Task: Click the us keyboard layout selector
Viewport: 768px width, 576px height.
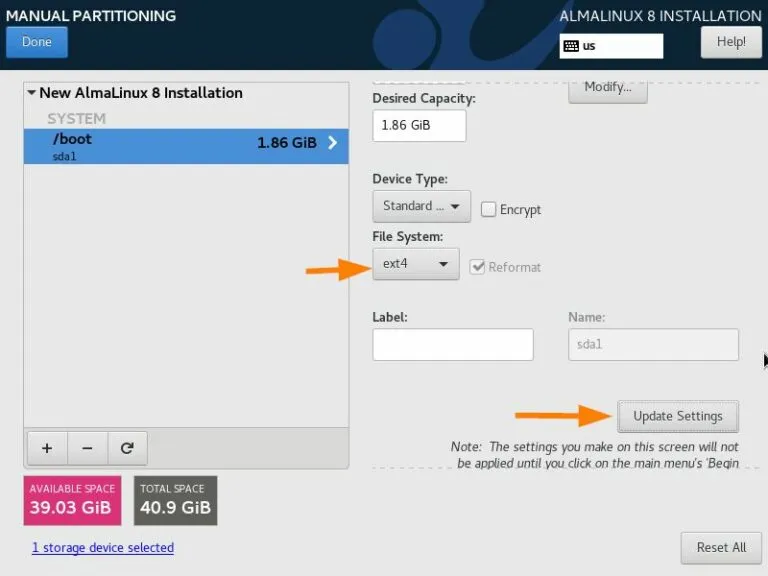Action: point(611,46)
